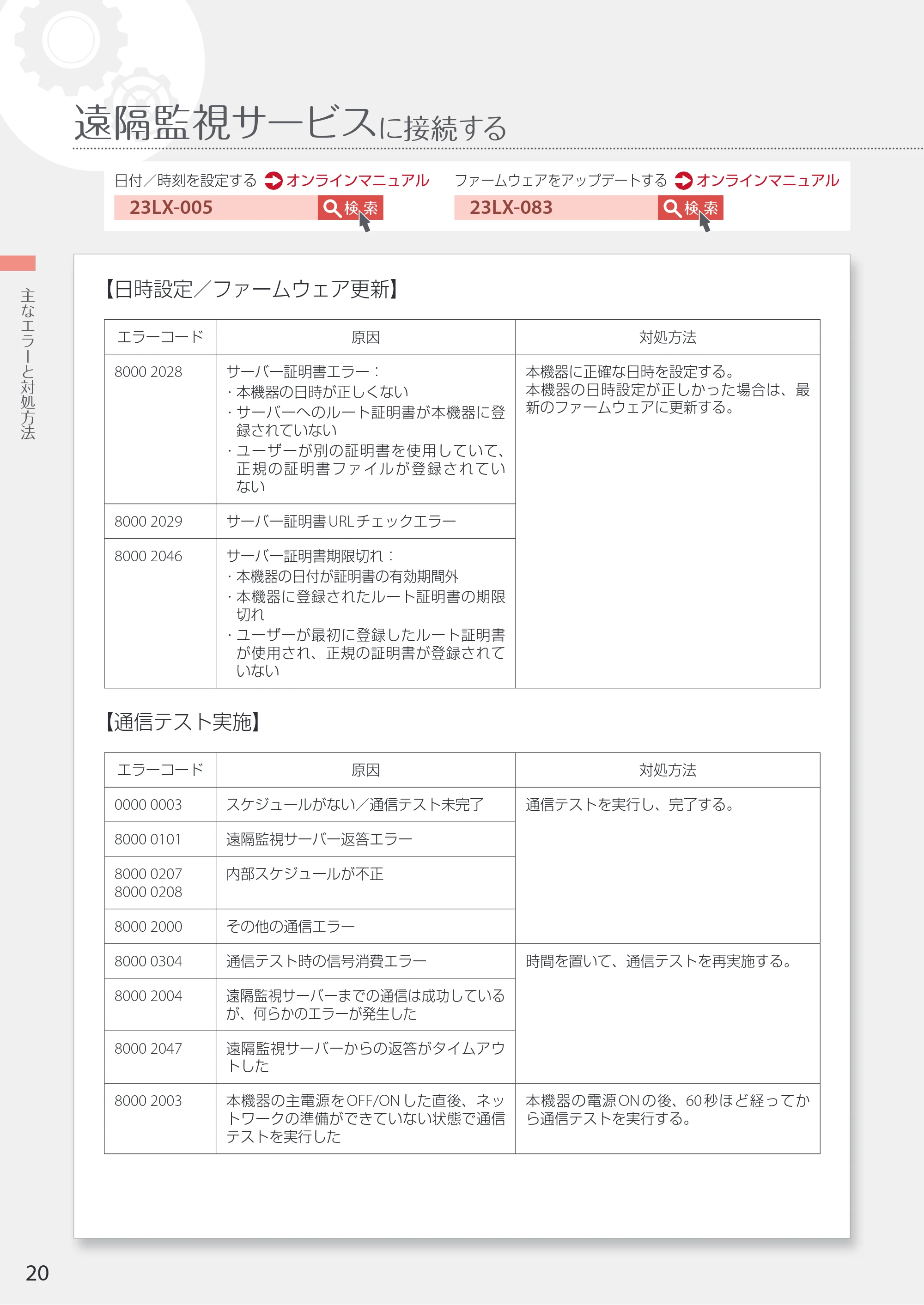Select error code 8000 2029 cell
The image size is (924, 1305).
point(160,521)
